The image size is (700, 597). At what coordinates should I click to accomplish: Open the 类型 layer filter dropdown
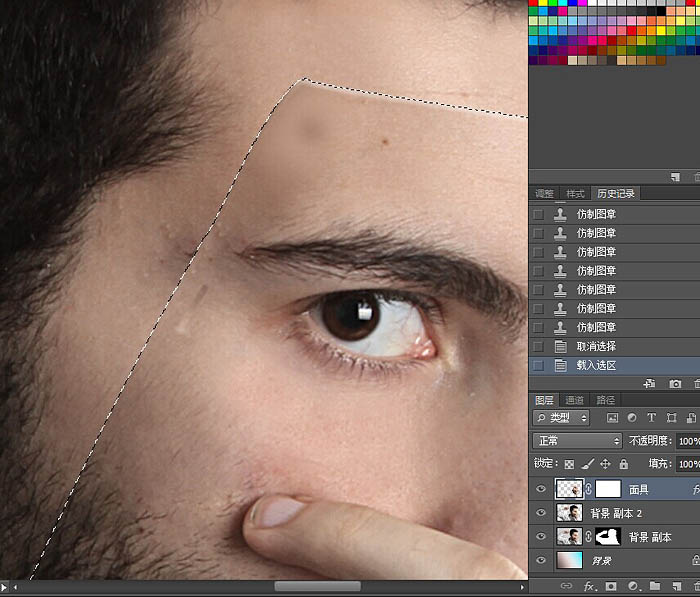click(561, 418)
